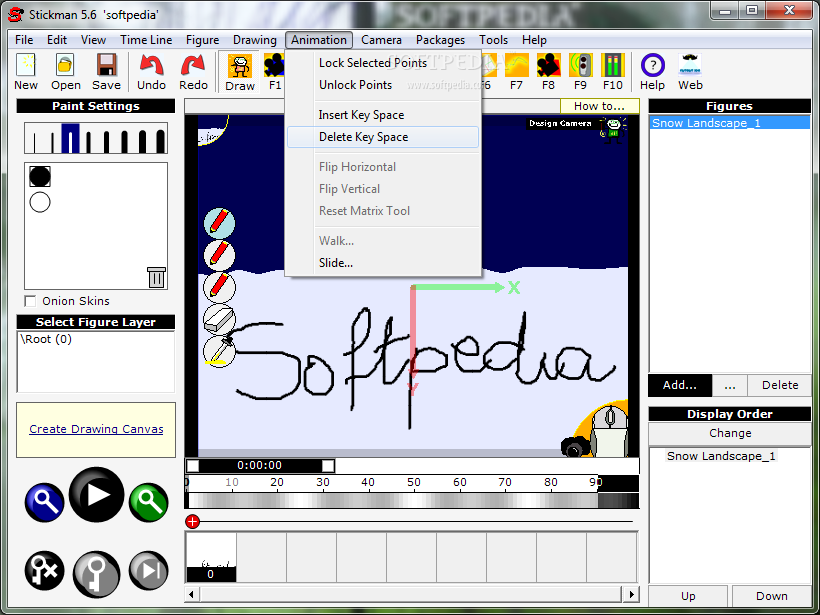This screenshot has width=820, height=615.
Task: Step to the next frame
Action: 149,571
